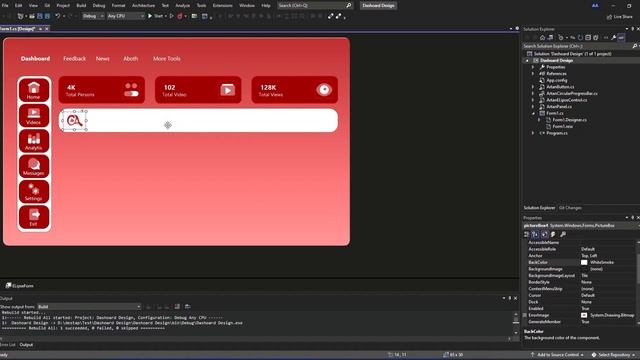Click the Undo toolbar icon
Viewport: 640px width, 360px height.
[x=58, y=16]
